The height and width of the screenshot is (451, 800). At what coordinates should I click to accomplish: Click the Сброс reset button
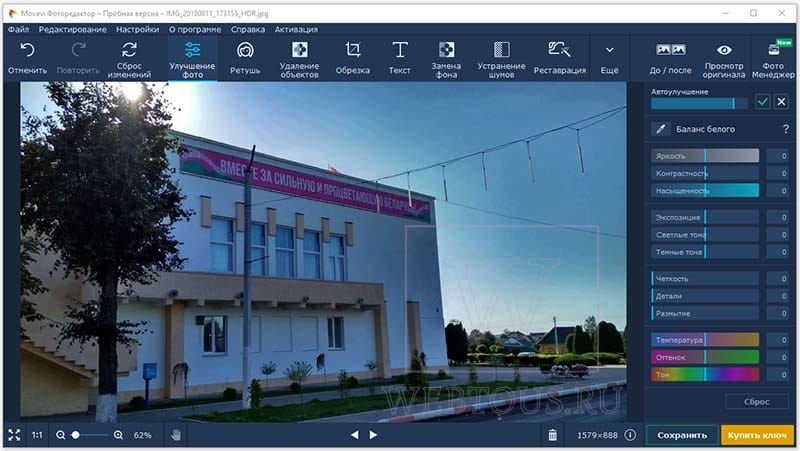pyautogui.click(x=757, y=402)
